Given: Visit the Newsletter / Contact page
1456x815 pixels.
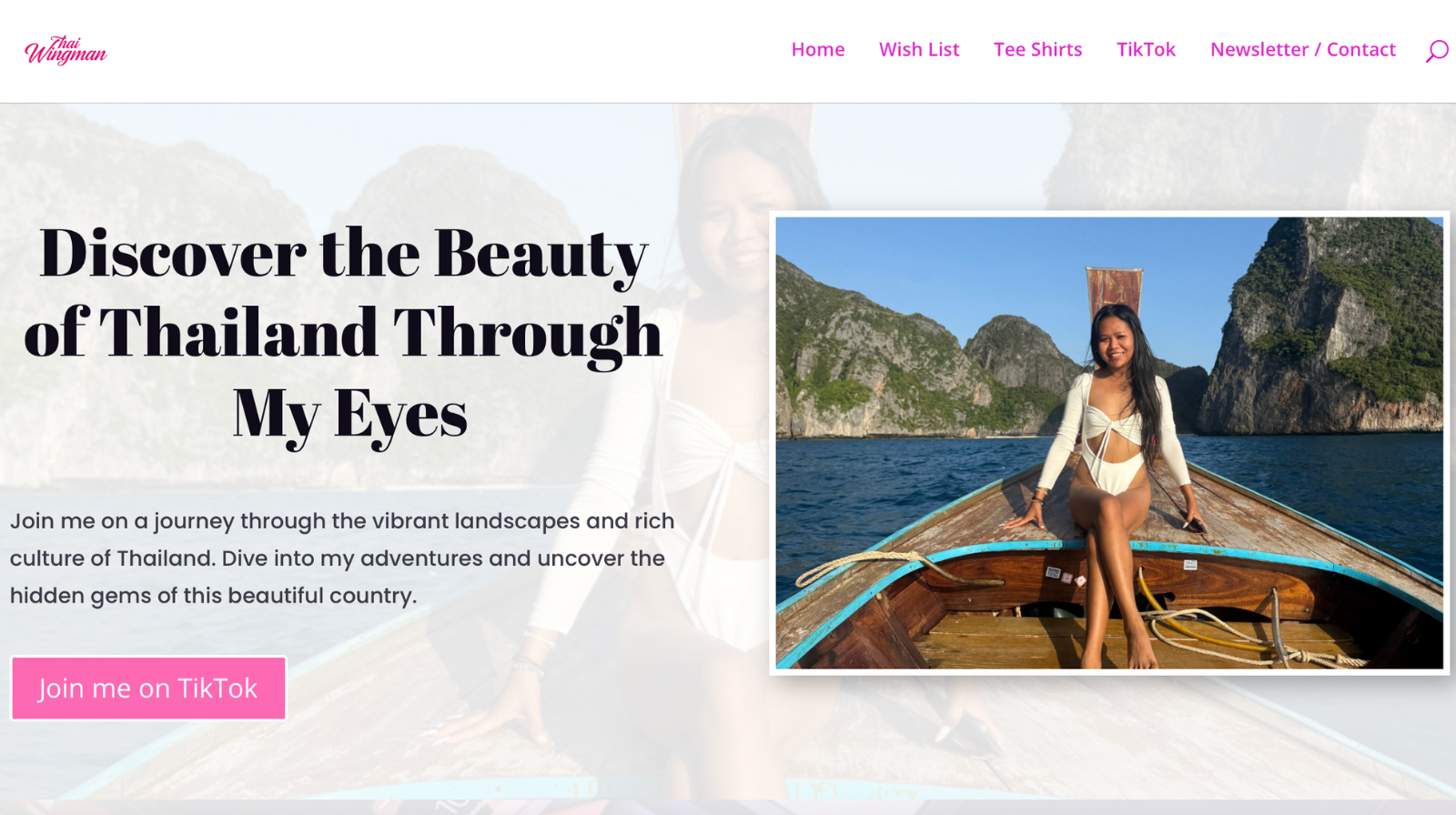Looking at the screenshot, I should 1303,50.
